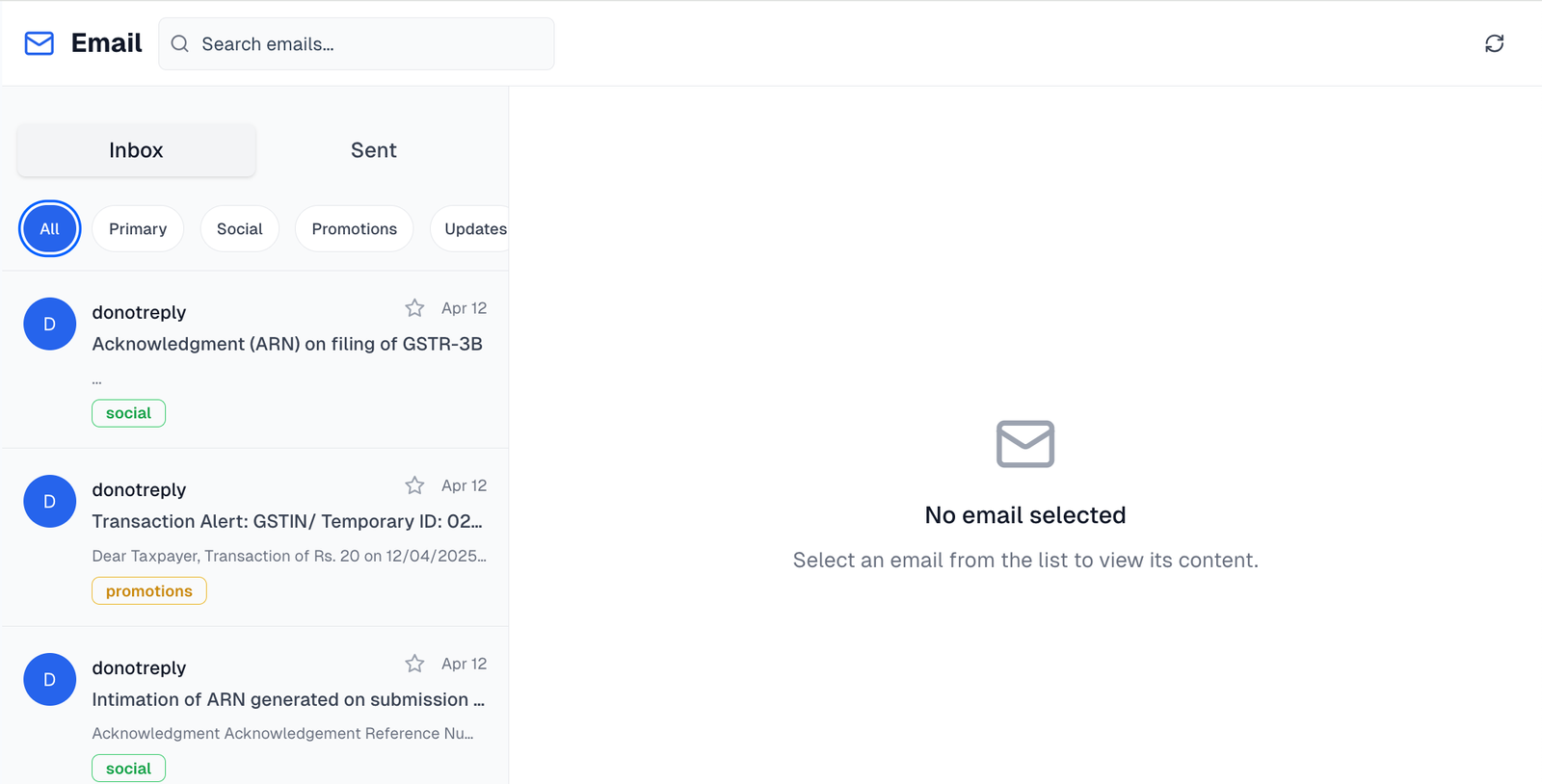Screen dimensions: 1542x784
Task: Select the Updates filter chip
Action: pos(472,228)
